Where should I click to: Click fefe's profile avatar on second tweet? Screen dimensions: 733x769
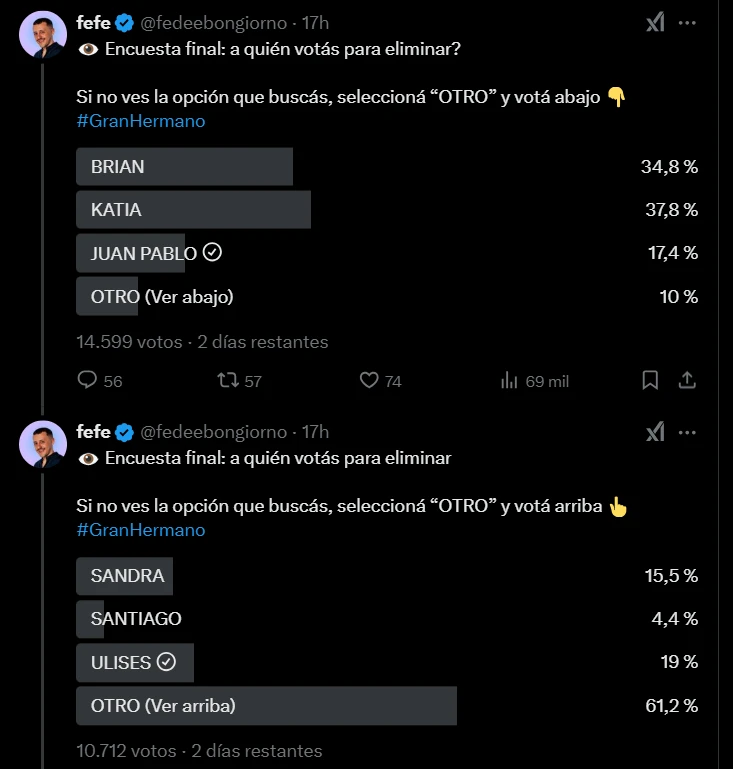(43, 443)
